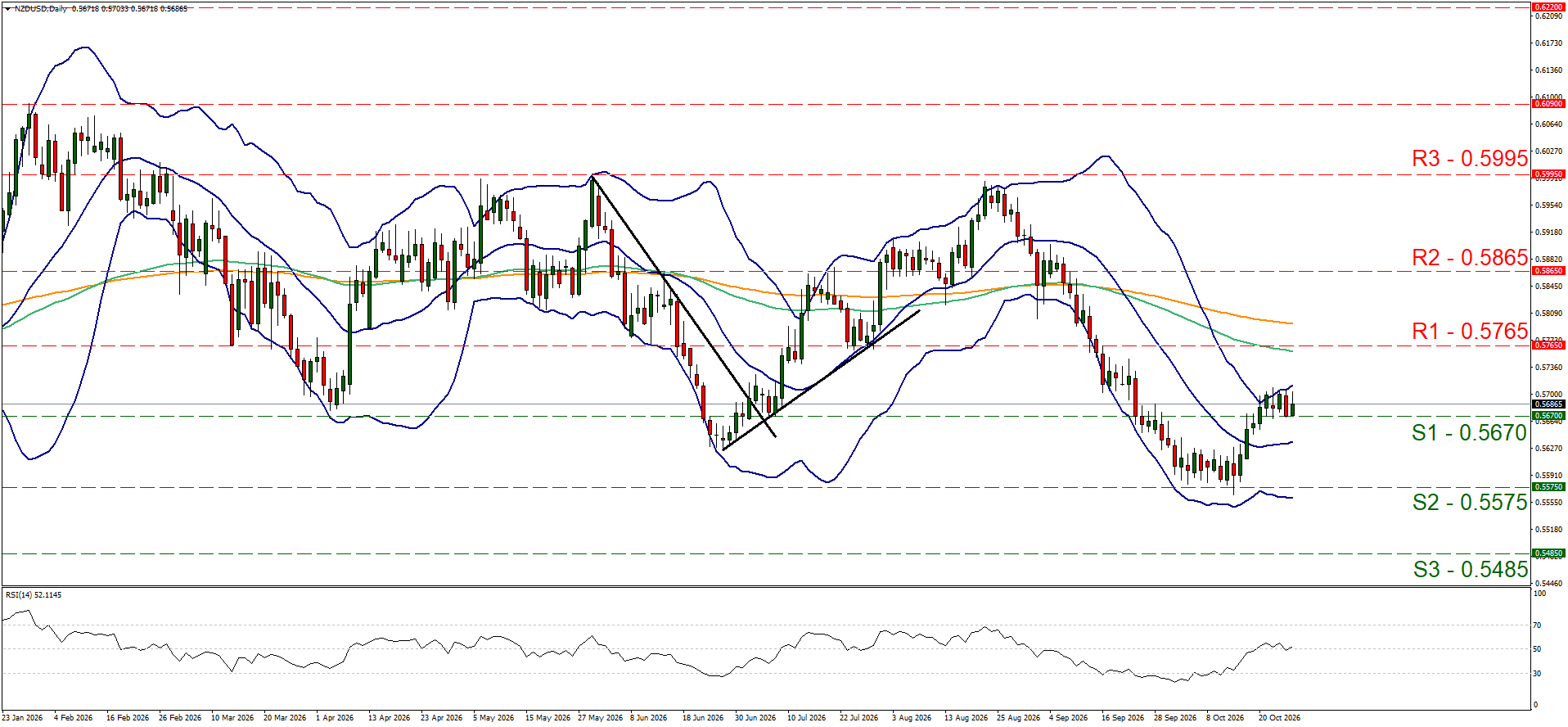Click the 16 Feb 2026 date label

128,718
